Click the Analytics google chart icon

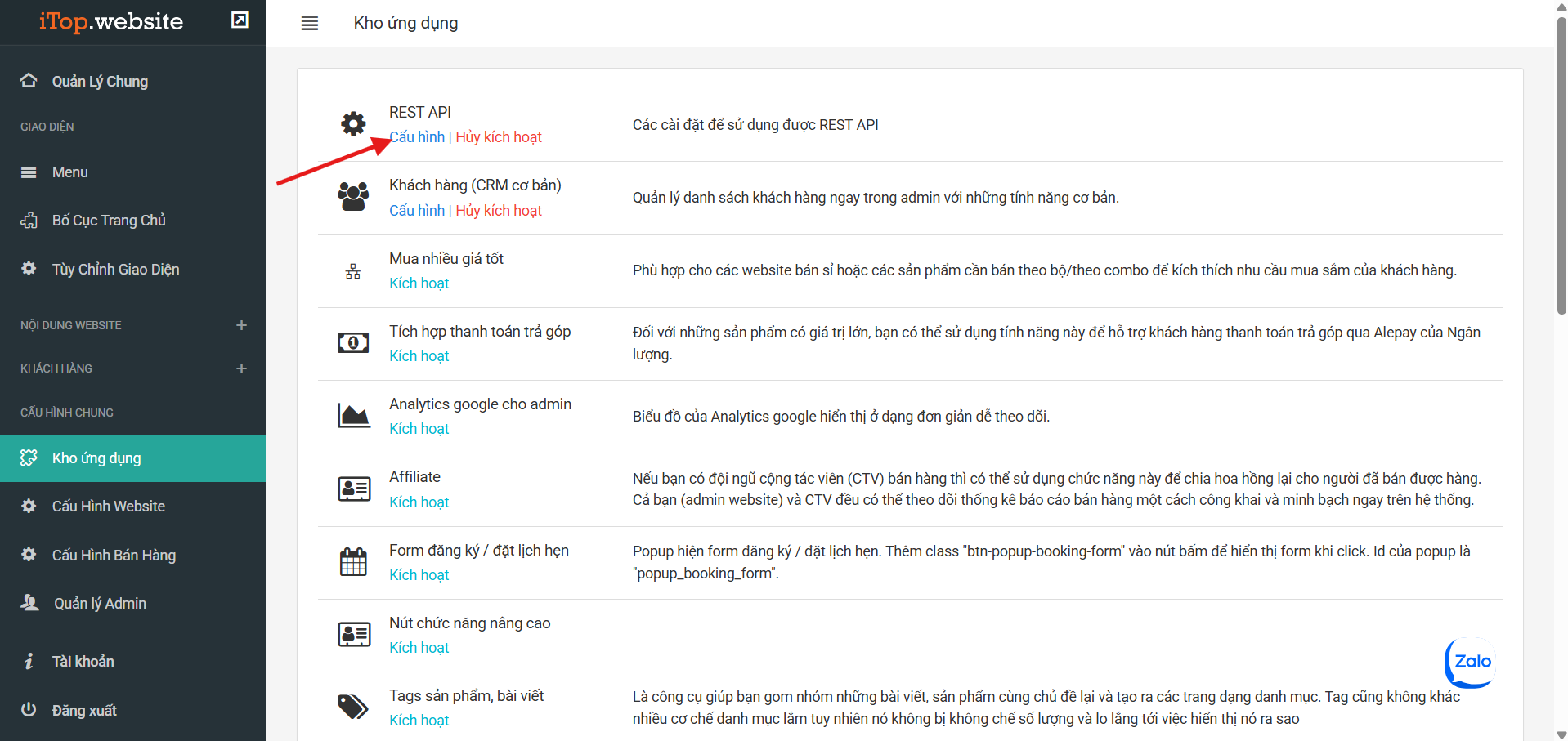[353, 416]
